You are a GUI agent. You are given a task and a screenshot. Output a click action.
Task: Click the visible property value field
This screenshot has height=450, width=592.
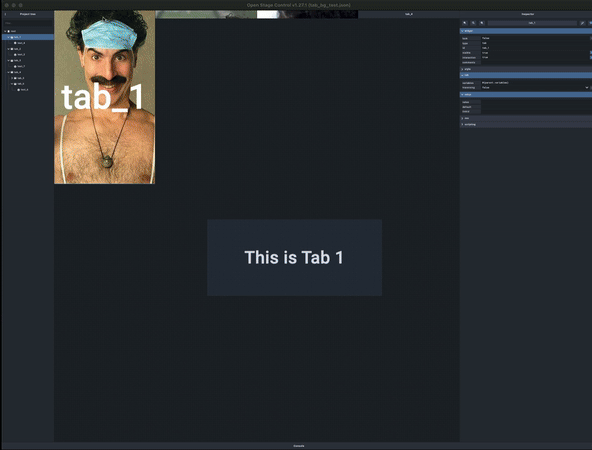coord(535,53)
